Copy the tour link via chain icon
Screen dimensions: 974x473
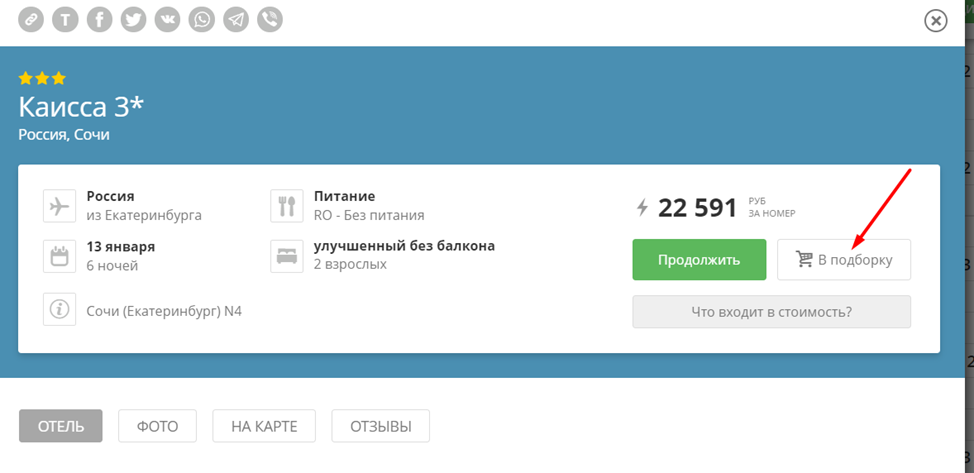[31, 19]
